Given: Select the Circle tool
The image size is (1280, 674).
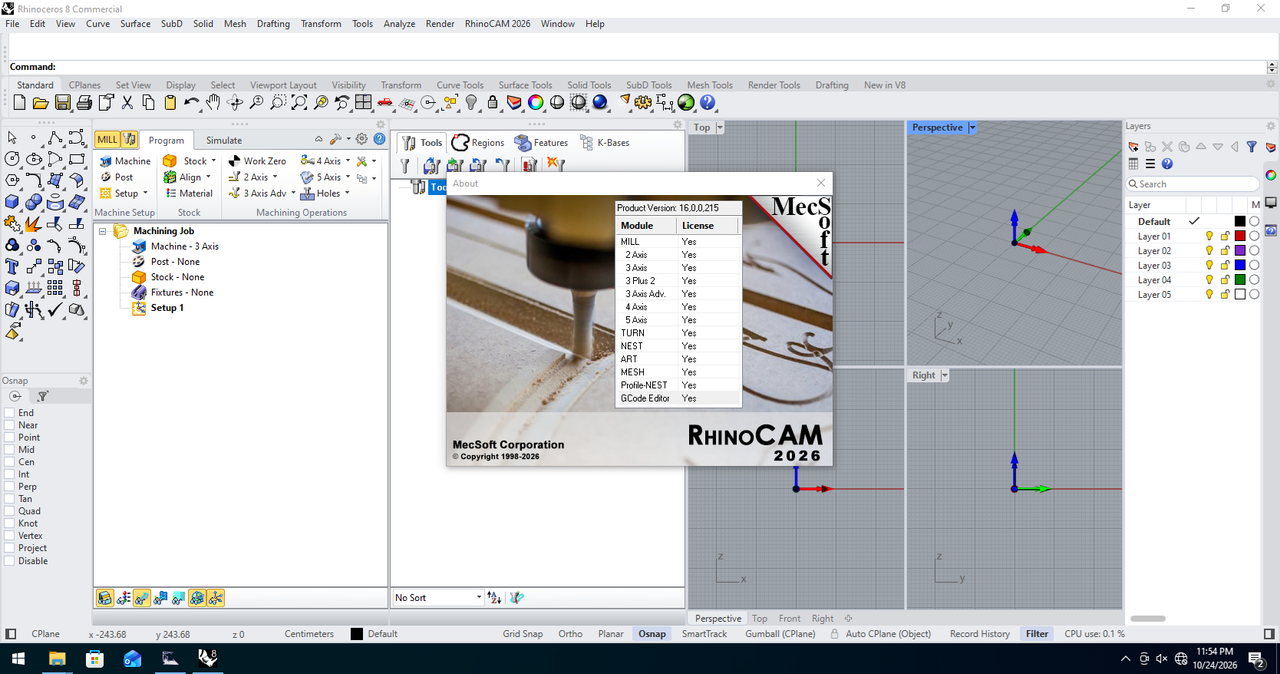Looking at the screenshot, I should tap(12, 159).
